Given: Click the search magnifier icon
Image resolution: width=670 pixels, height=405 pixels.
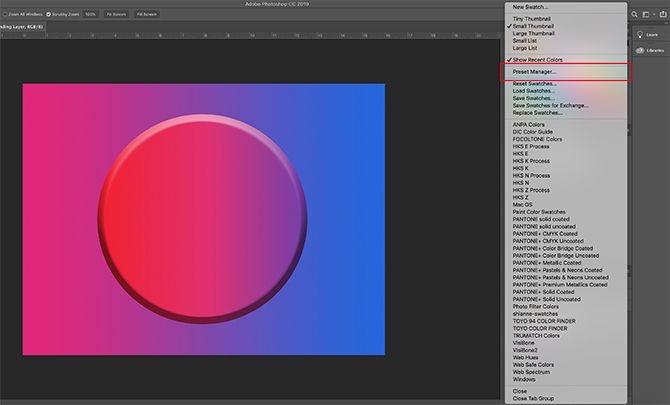Looking at the screenshot, I should point(636,14).
